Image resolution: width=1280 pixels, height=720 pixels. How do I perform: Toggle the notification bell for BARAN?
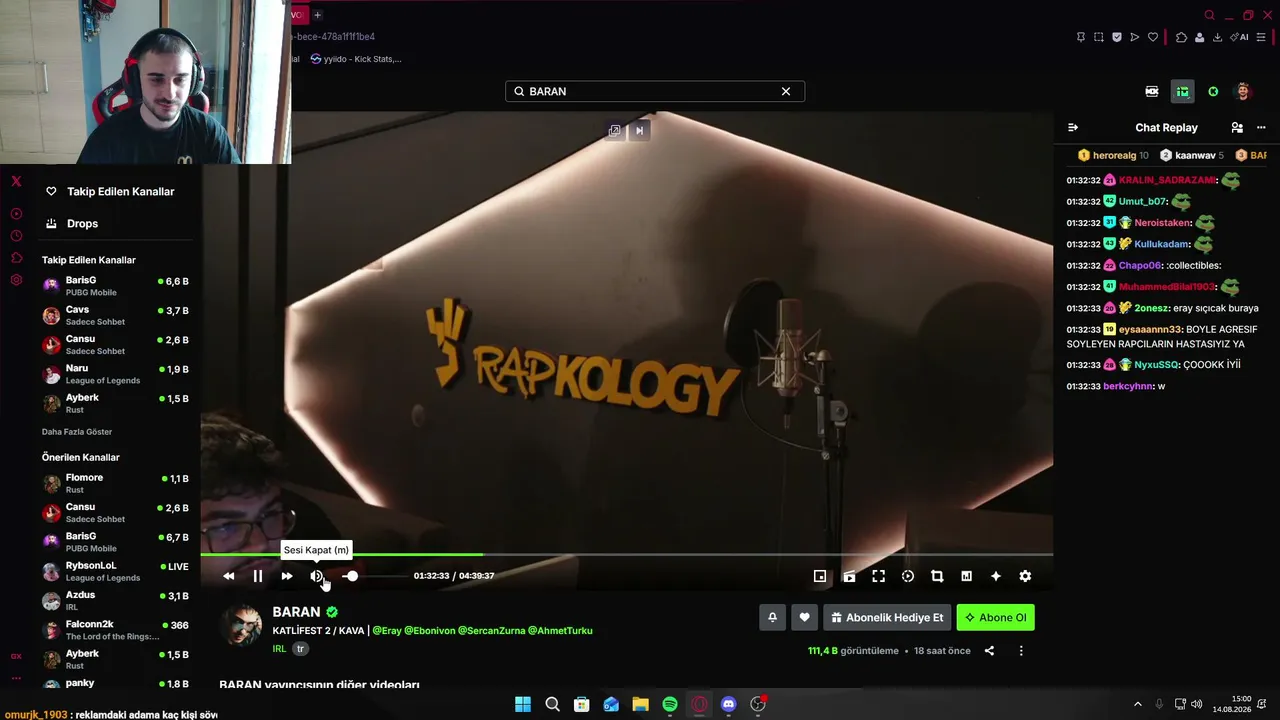(772, 618)
